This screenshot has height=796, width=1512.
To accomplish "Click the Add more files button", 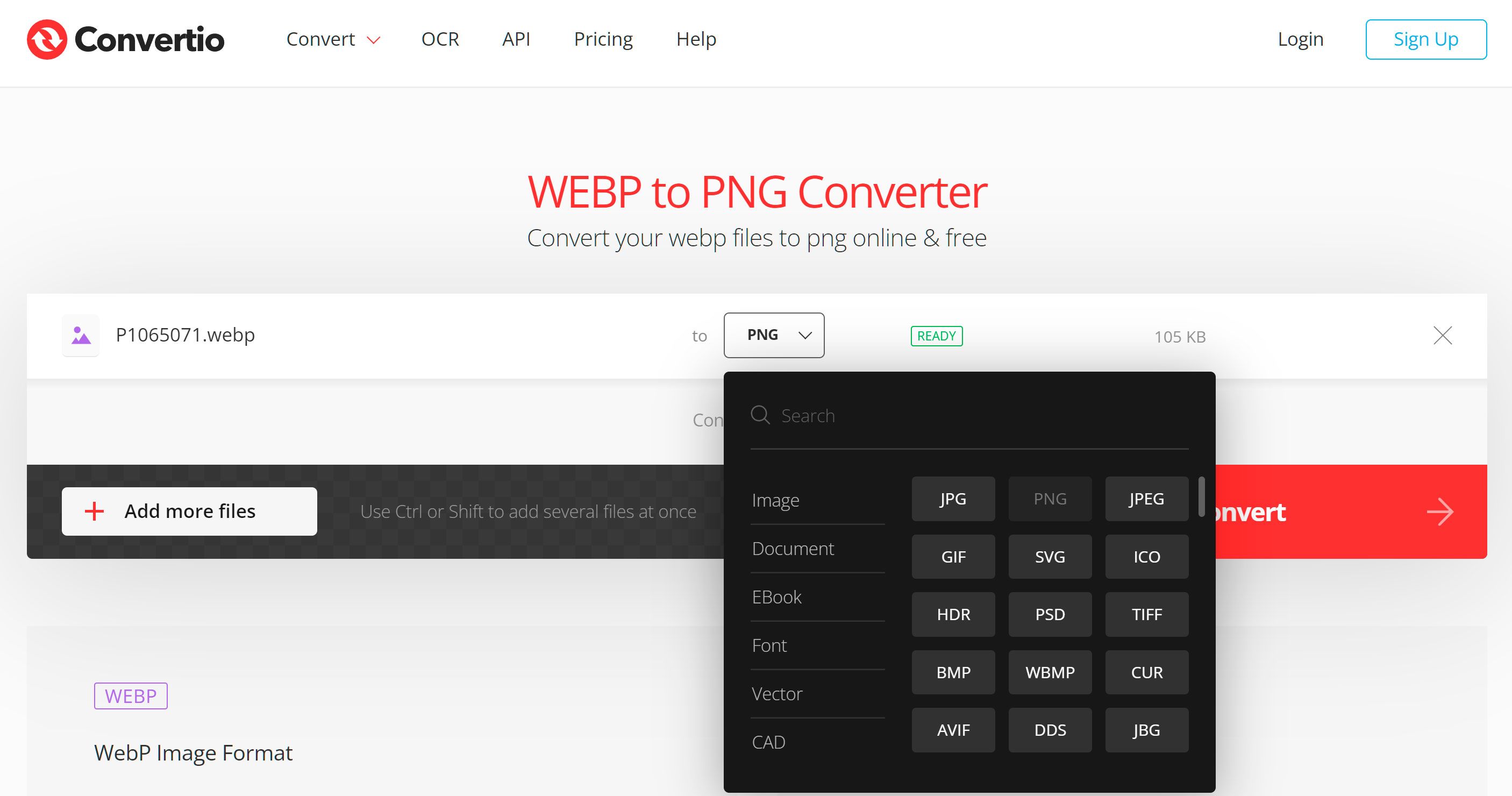I will pyautogui.click(x=186, y=511).
